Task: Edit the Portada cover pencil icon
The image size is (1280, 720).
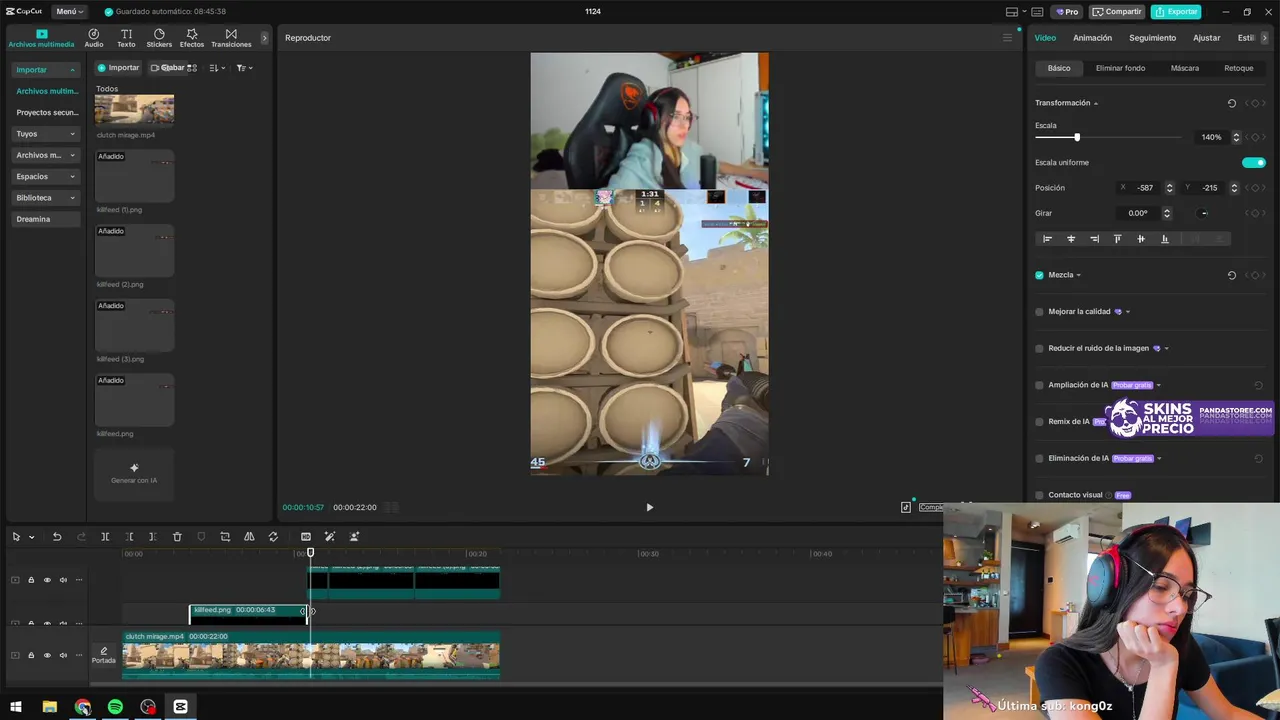Action: pos(104,651)
